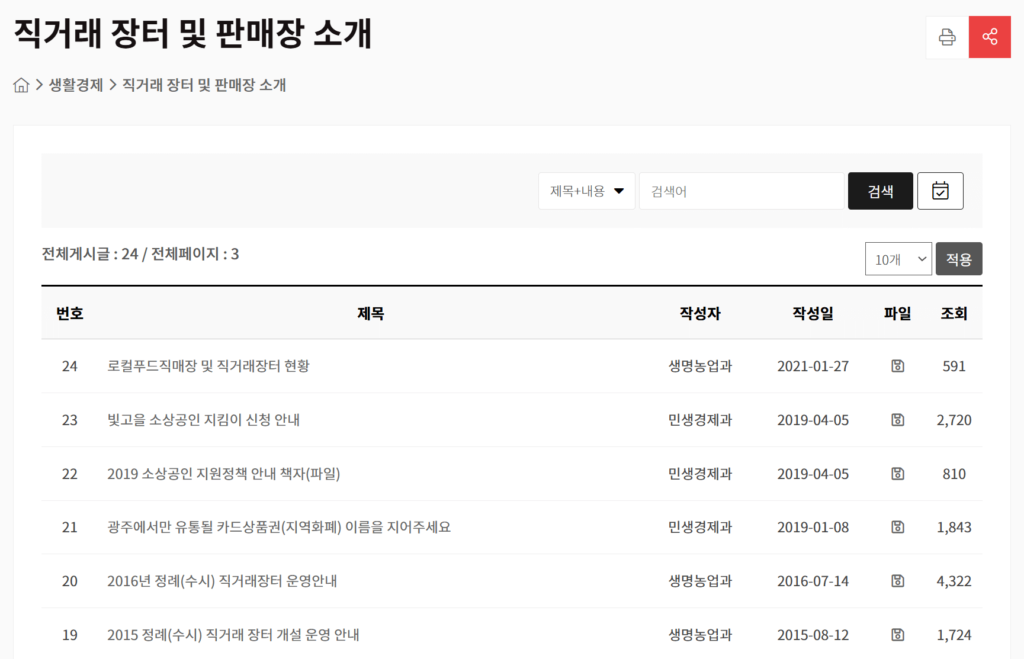The width and height of the screenshot is (1024, 659).
Task: Click the page heading 직거래 장터 및 판매장 소개
Action: click(193, 33)
